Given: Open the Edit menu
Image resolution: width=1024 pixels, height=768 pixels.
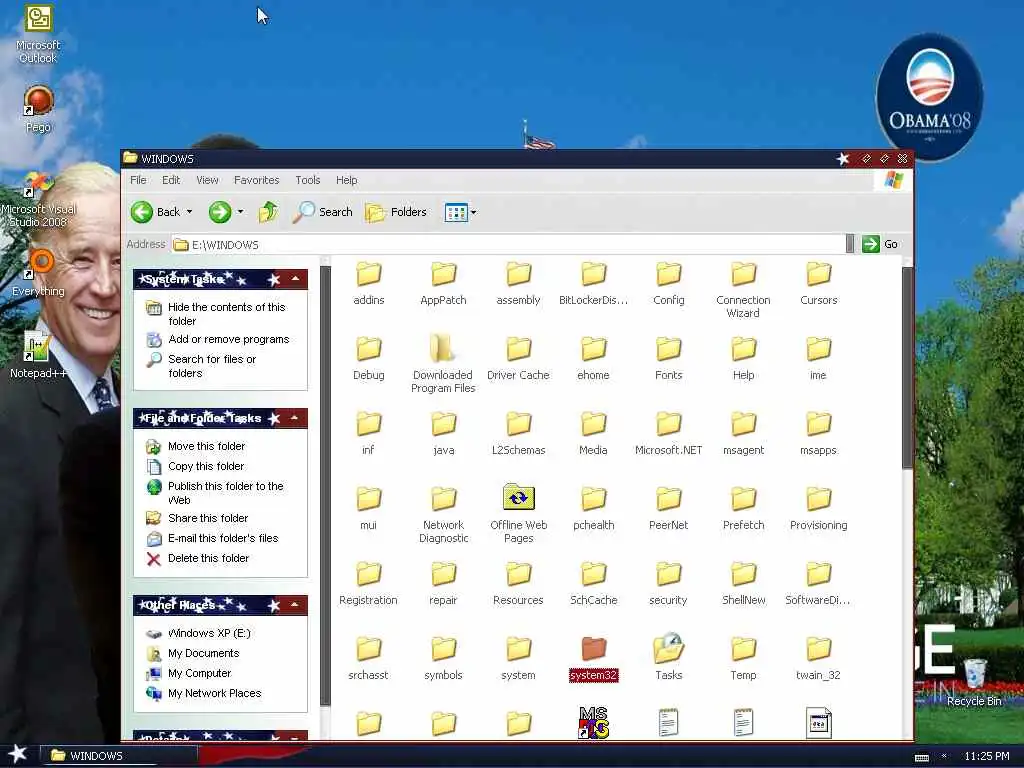Looking at the screenshot, I should pyautogui.click(x=171, y=180).
